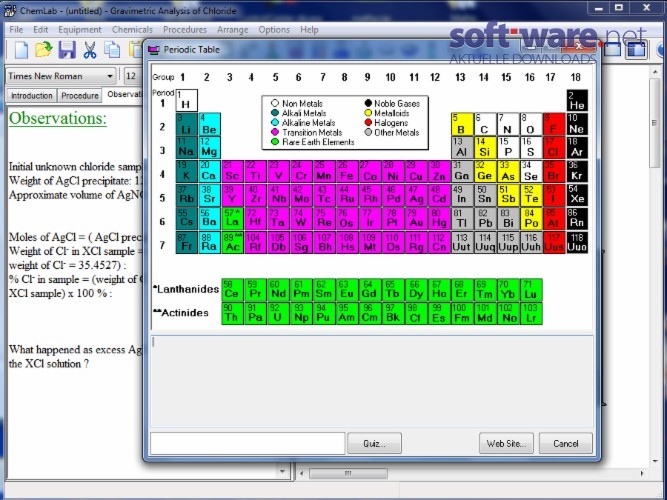The image size is (667, 500).
Task: Open the Edit menu
Action: click(40, 30)
